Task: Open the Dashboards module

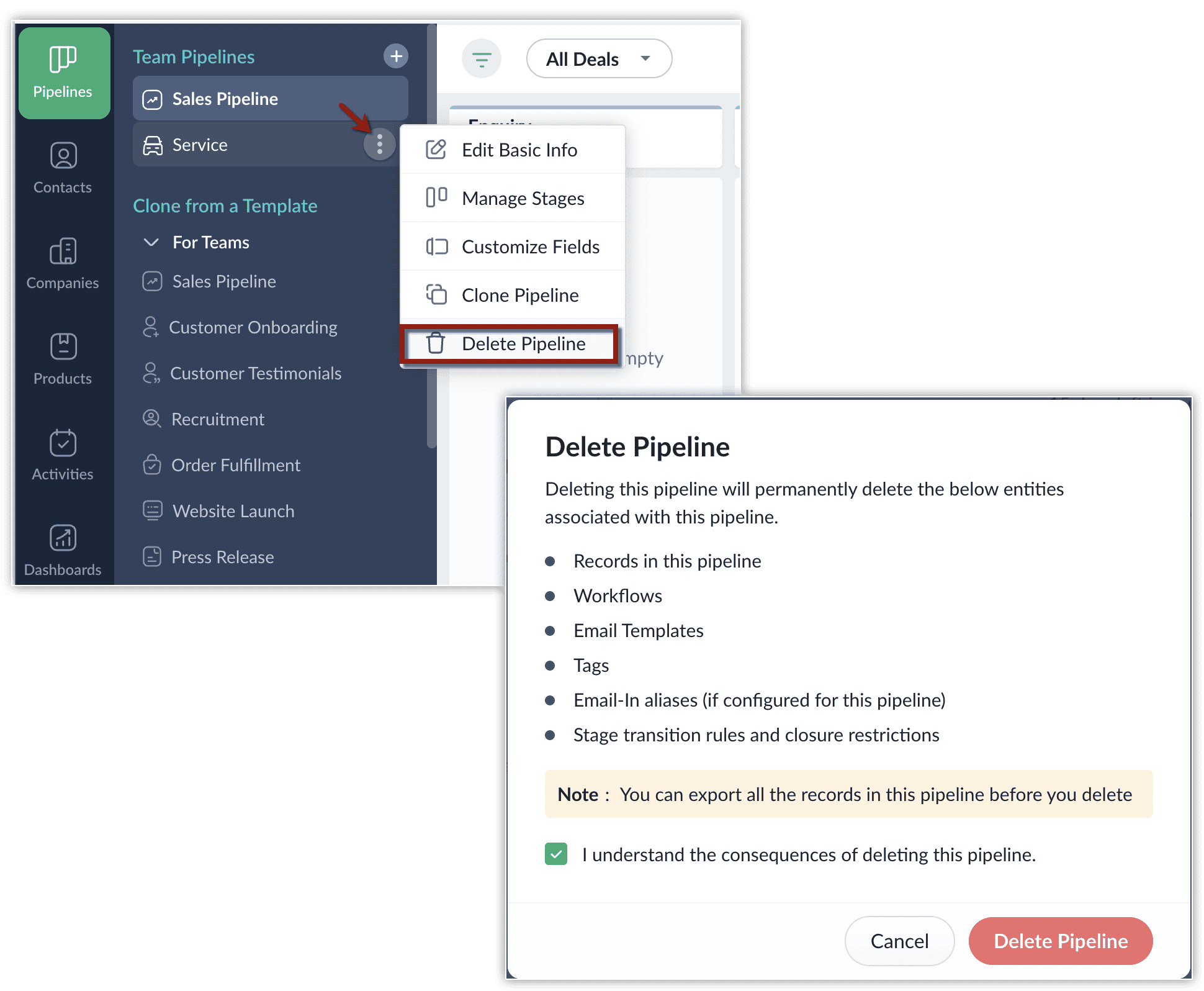Action: click(x=63, y=550)
